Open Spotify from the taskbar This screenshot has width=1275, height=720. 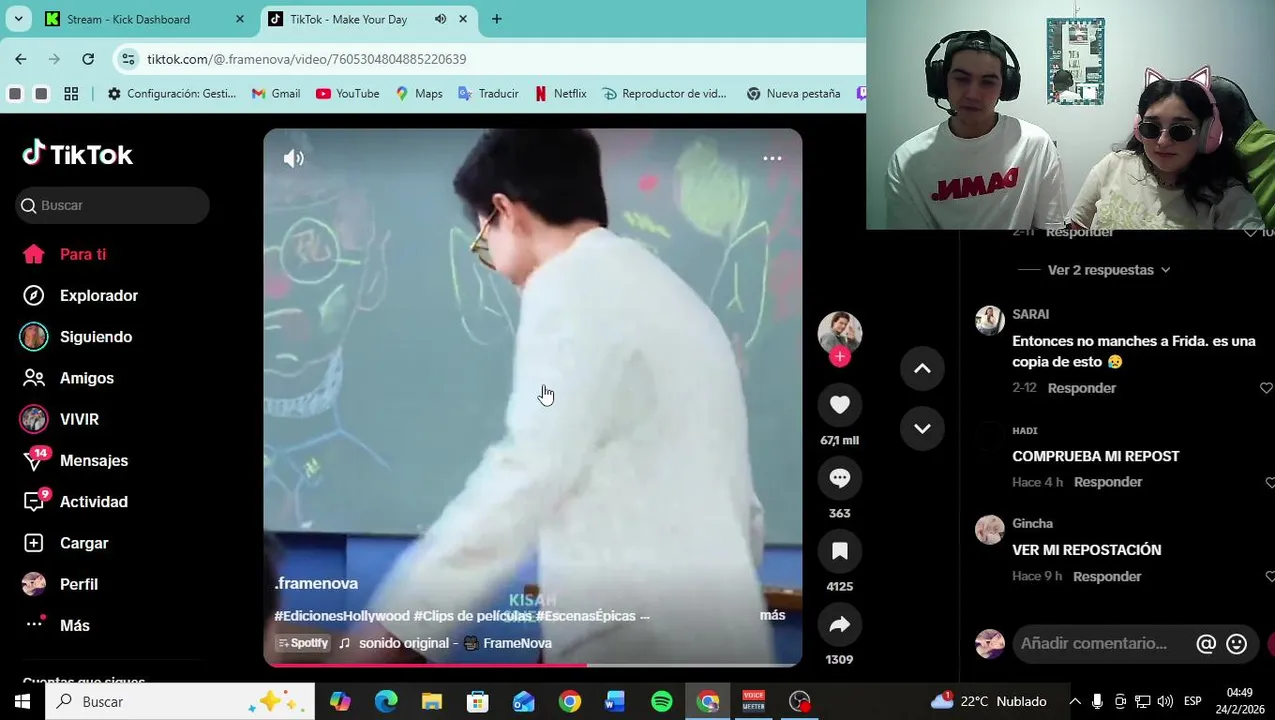tap(661, 702)
